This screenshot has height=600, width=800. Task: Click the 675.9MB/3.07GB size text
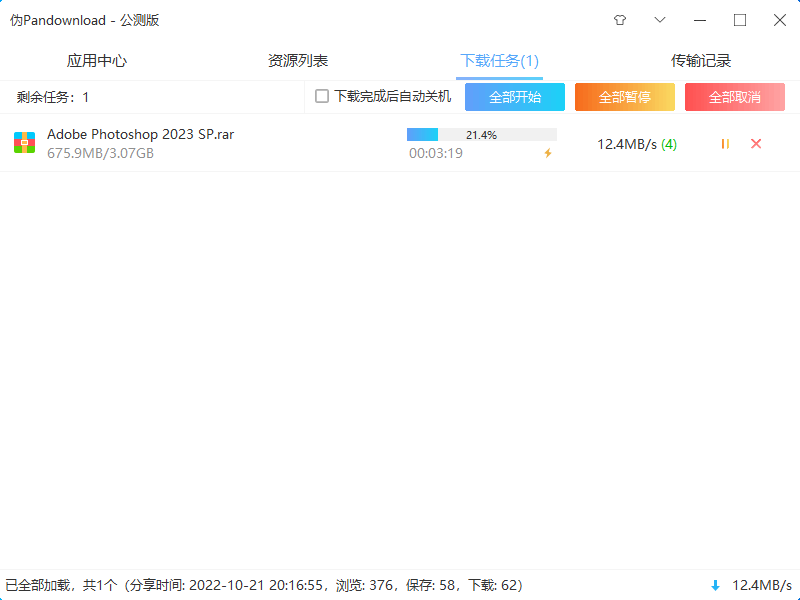click(101, 153)
